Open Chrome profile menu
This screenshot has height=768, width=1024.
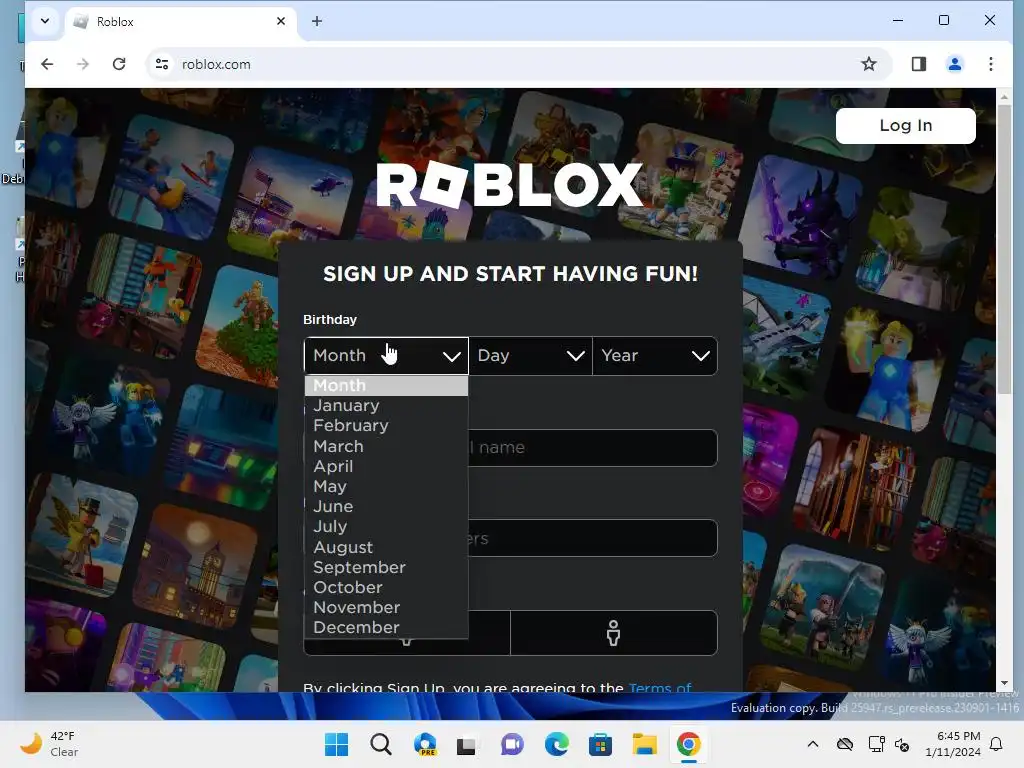coord(955,64)
